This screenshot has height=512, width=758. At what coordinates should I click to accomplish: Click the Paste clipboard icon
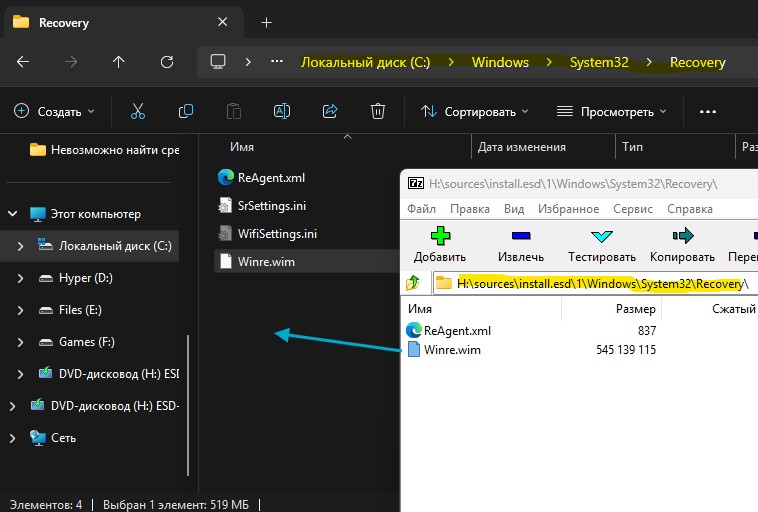[x=233, y=112]
